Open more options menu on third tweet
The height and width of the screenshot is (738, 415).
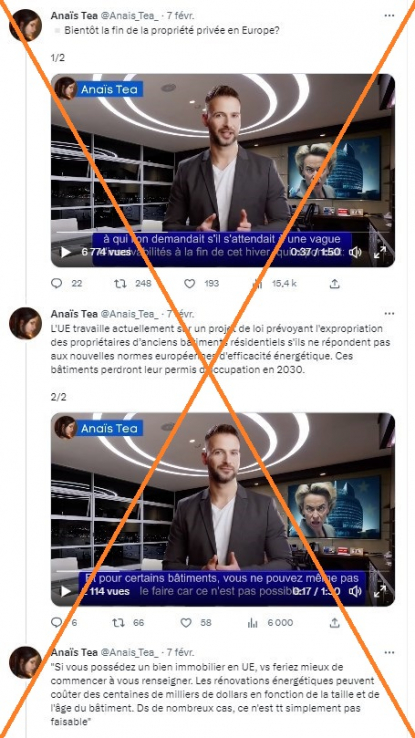point(389,652)
